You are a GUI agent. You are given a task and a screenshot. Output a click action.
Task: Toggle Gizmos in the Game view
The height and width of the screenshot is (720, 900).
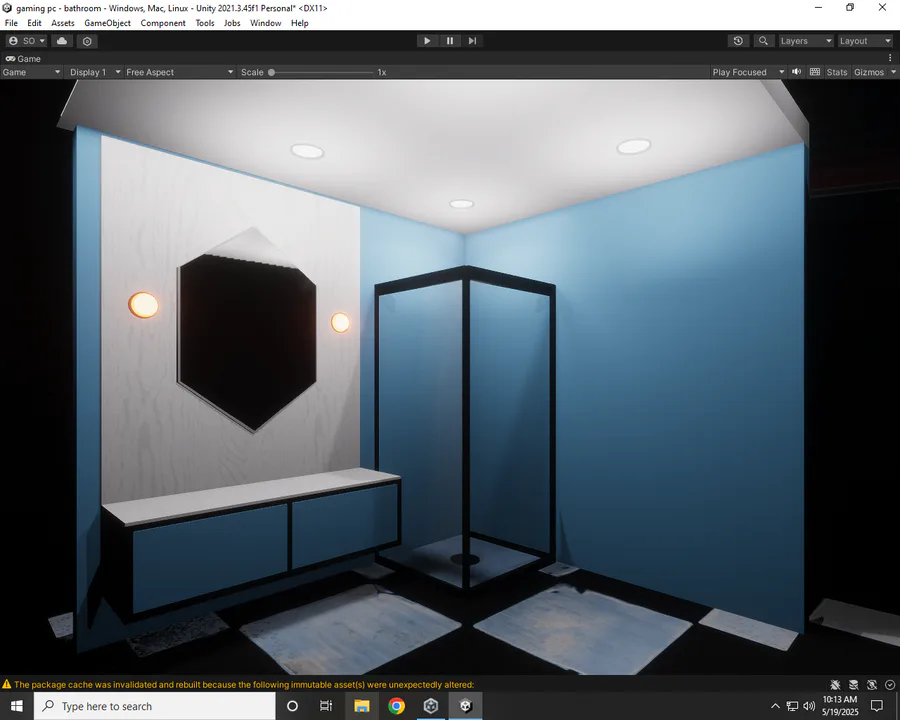tap(869, 72)
